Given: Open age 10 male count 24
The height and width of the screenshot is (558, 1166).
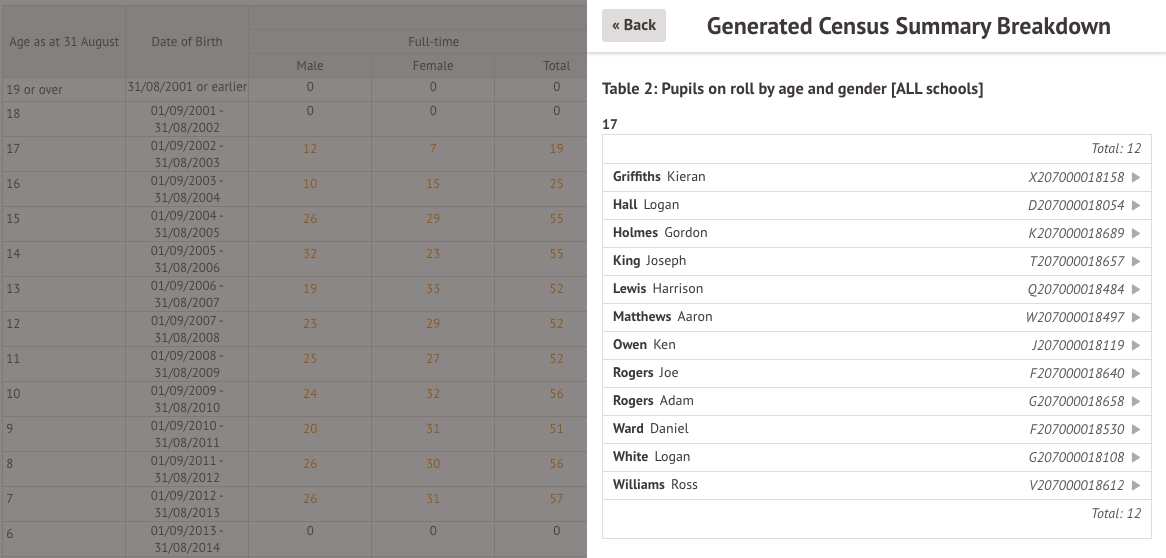Looking at the screenshot, I should point(310,394).
